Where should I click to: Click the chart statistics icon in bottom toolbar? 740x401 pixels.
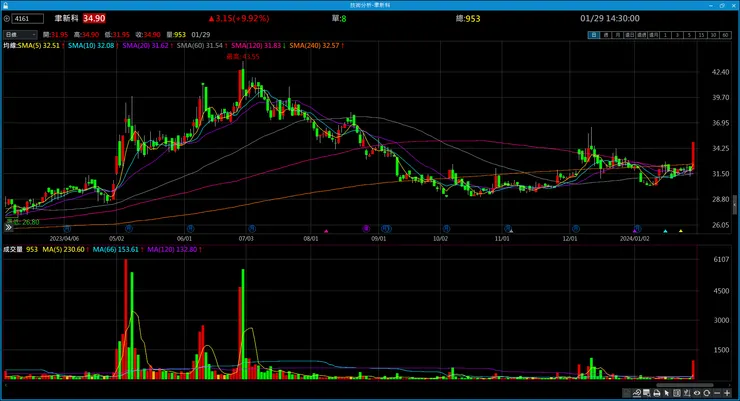tap(626, 393)
